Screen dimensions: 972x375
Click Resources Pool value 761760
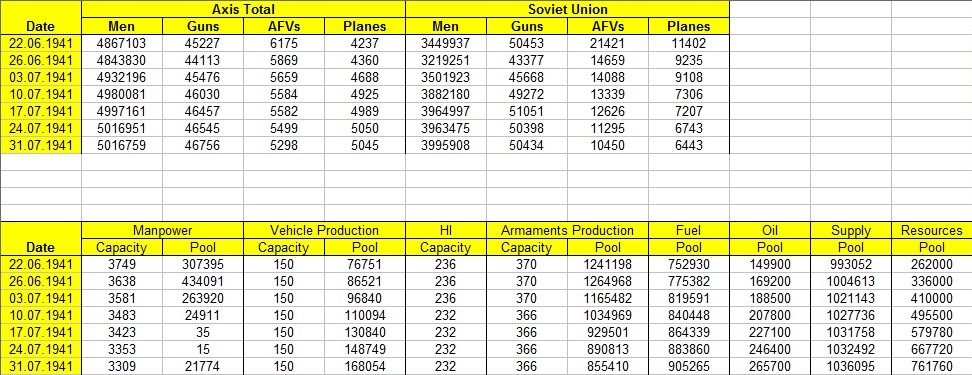932,367
